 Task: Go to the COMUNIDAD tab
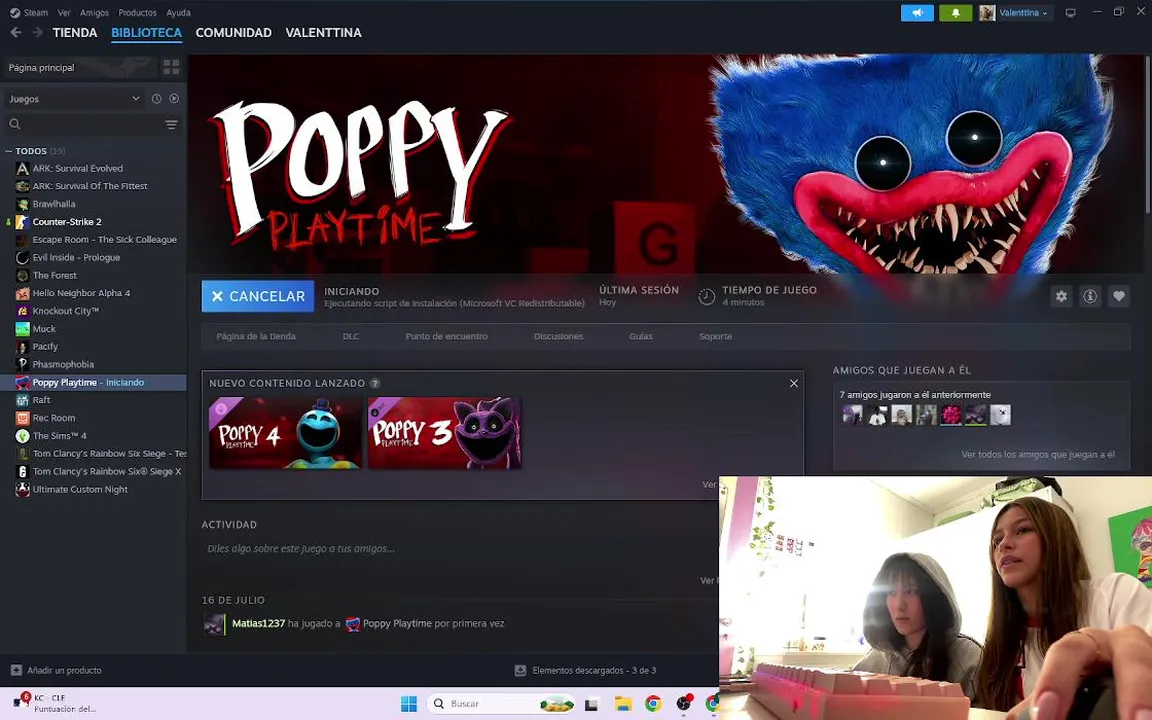pyautogui.click(x=234, y=32)
